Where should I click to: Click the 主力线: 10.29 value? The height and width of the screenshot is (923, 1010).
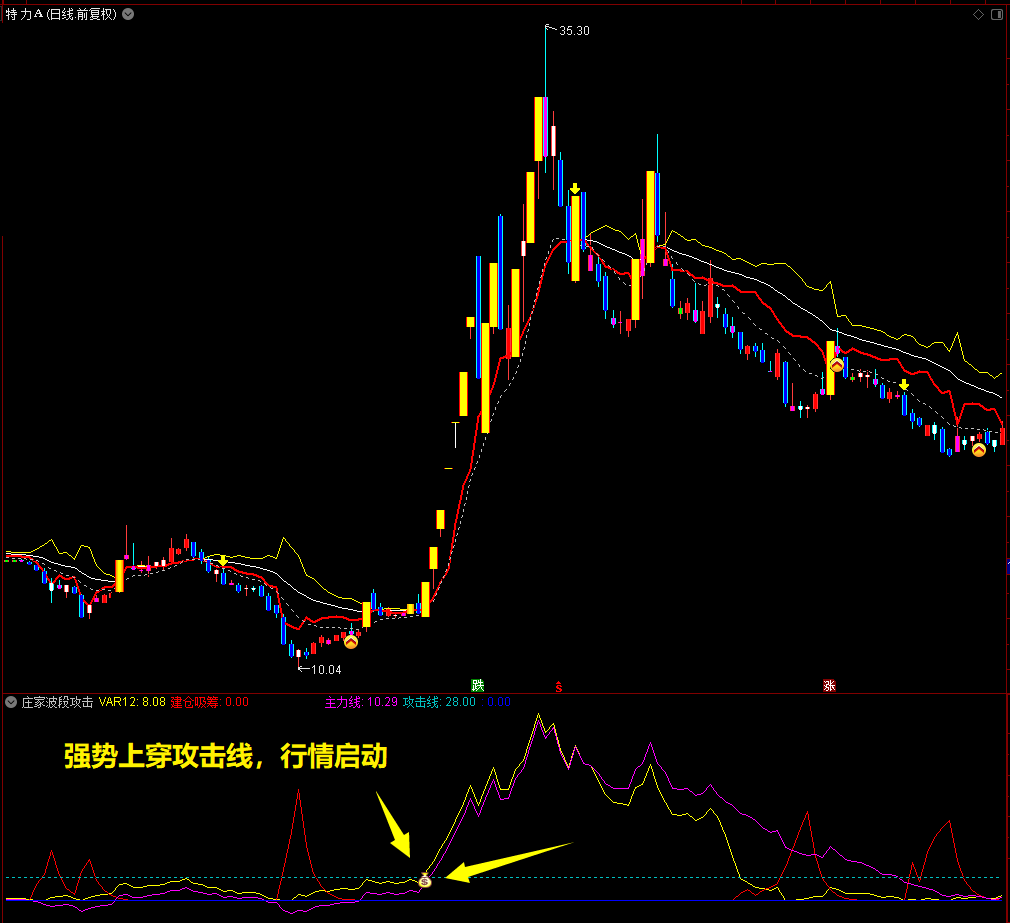click(361, 702)
